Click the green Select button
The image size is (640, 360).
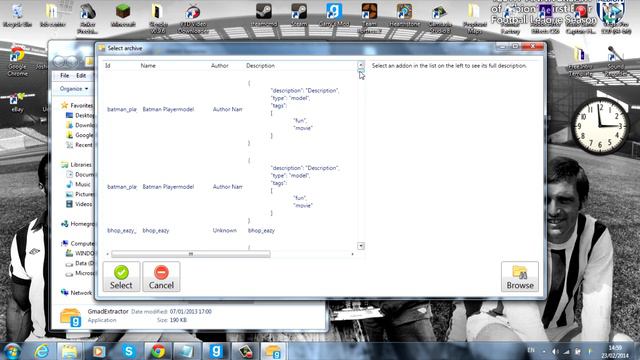point(121,277)
